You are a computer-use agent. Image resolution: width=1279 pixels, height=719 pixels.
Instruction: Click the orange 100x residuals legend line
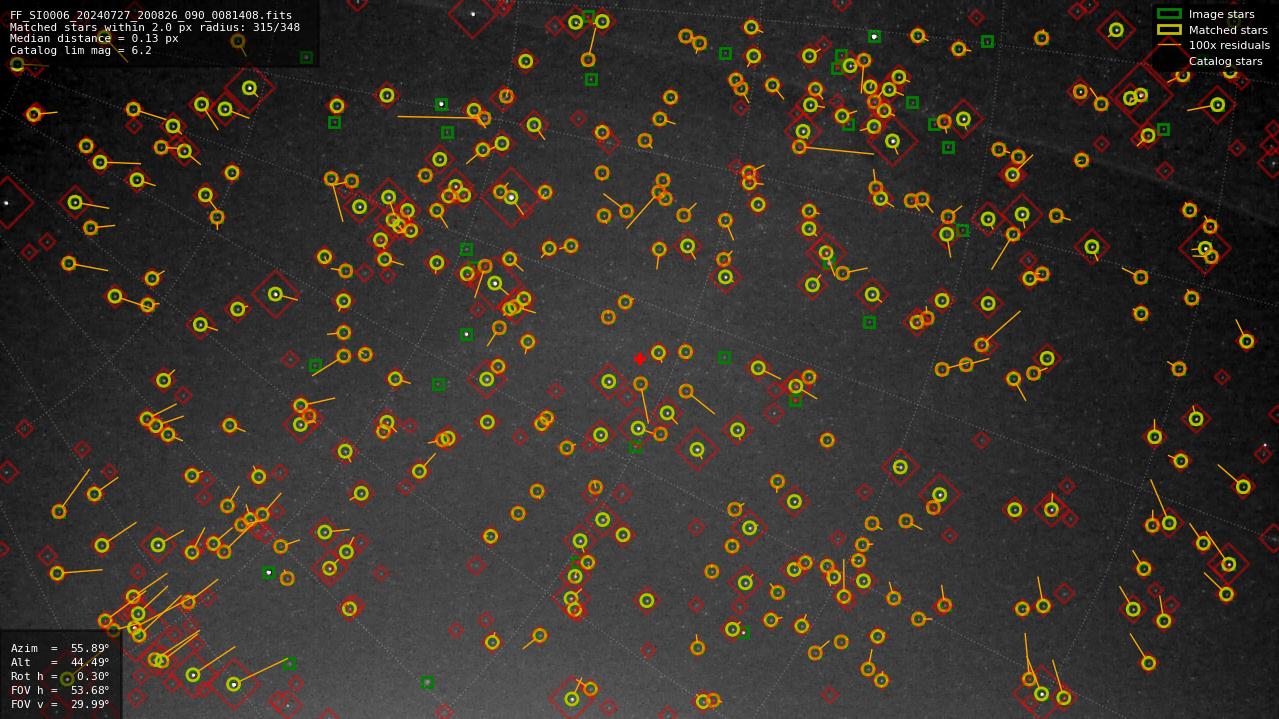click(x=1169, y=45)
